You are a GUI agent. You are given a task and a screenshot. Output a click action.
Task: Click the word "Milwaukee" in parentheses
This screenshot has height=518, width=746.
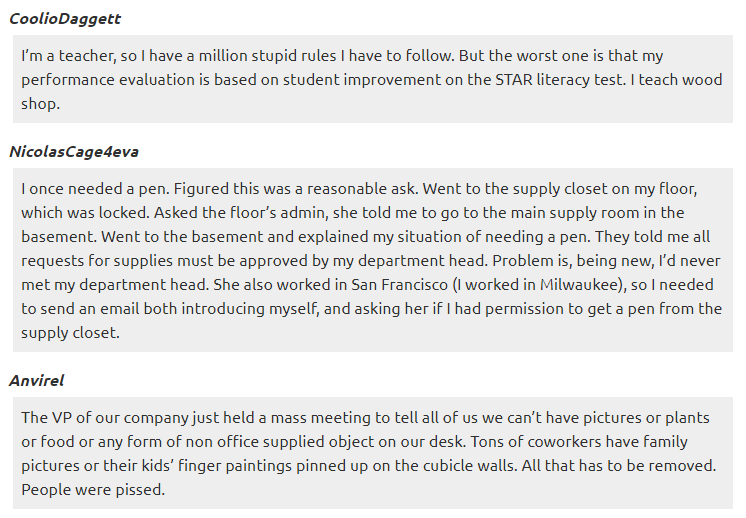click(x=581, y=285)
